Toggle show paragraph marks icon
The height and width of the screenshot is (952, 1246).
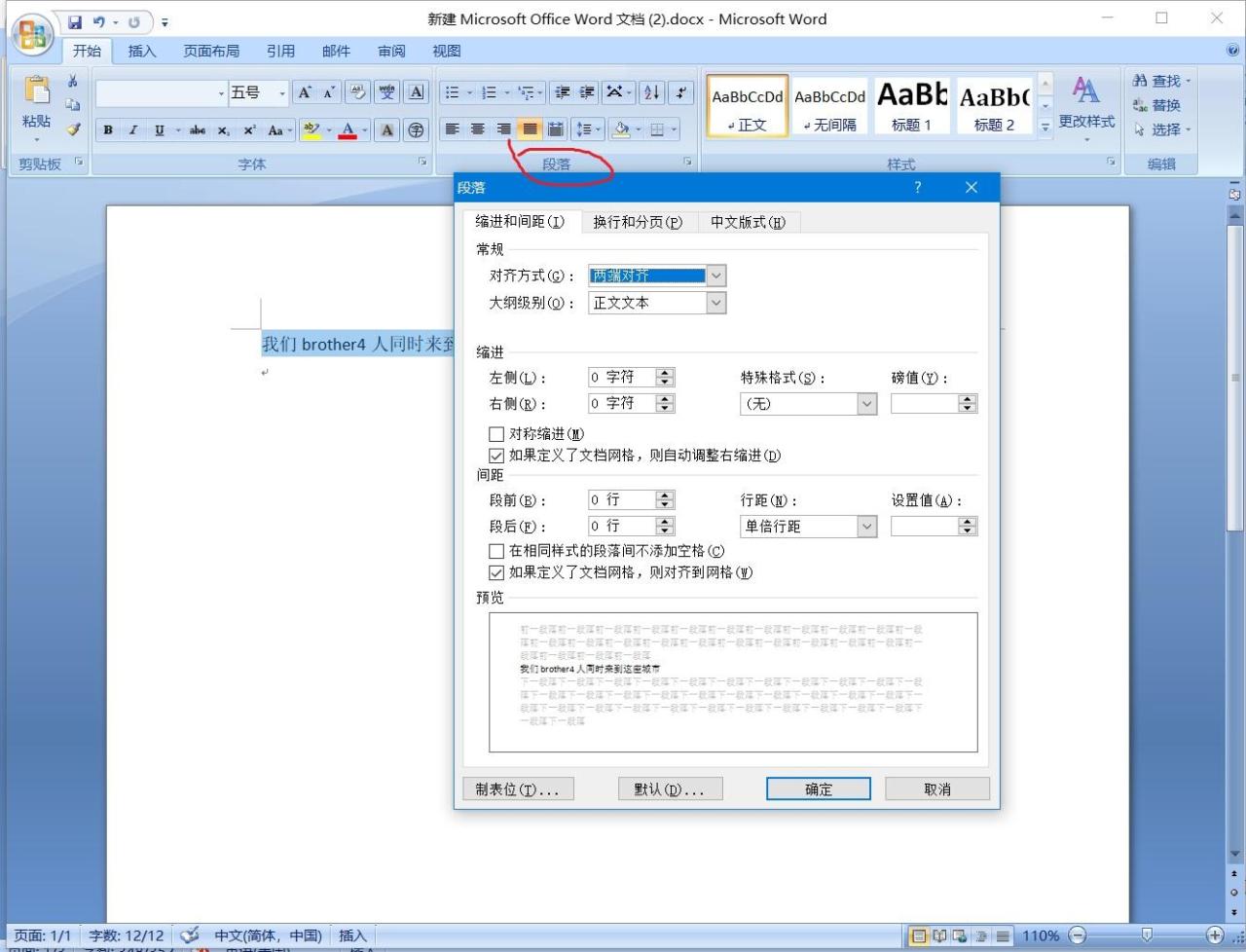[x=681, y=92]
